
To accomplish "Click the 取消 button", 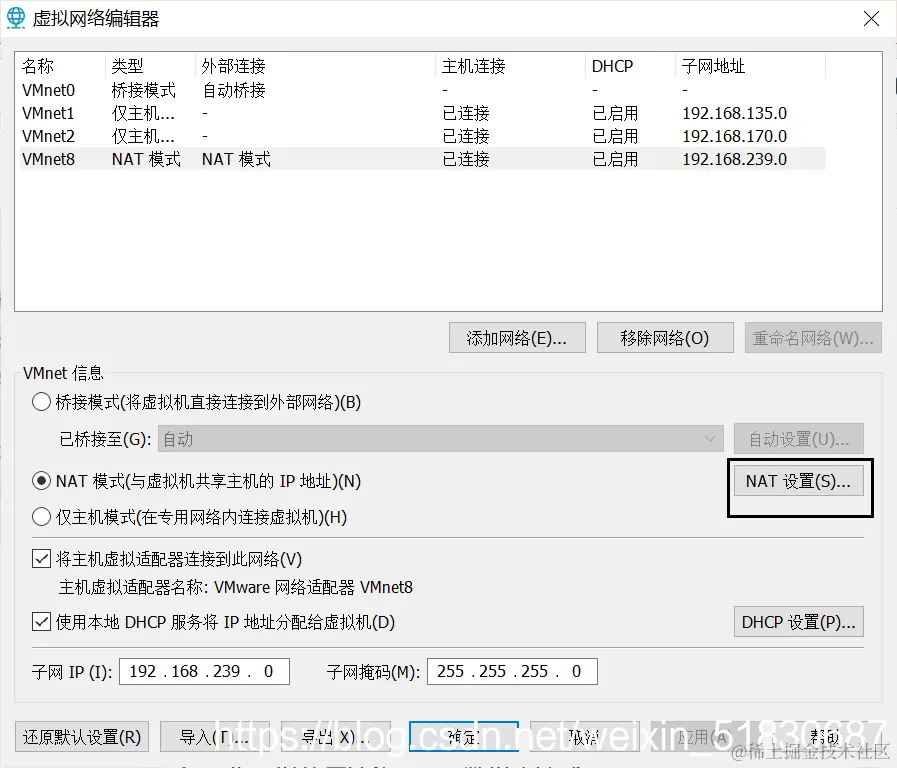I will (x=585, y=737).
